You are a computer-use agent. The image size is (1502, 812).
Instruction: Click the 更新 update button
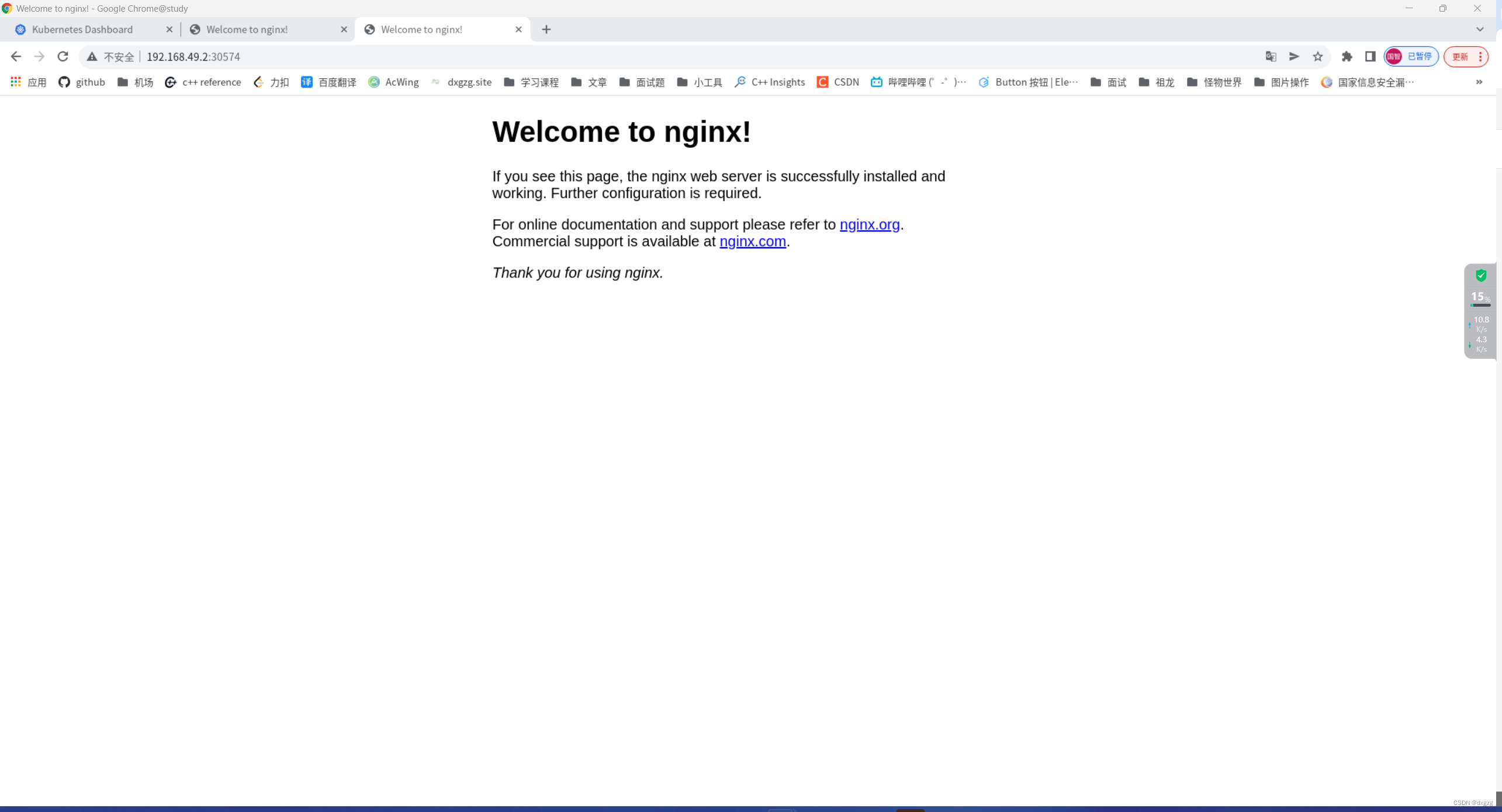(x=1460, y=57)
